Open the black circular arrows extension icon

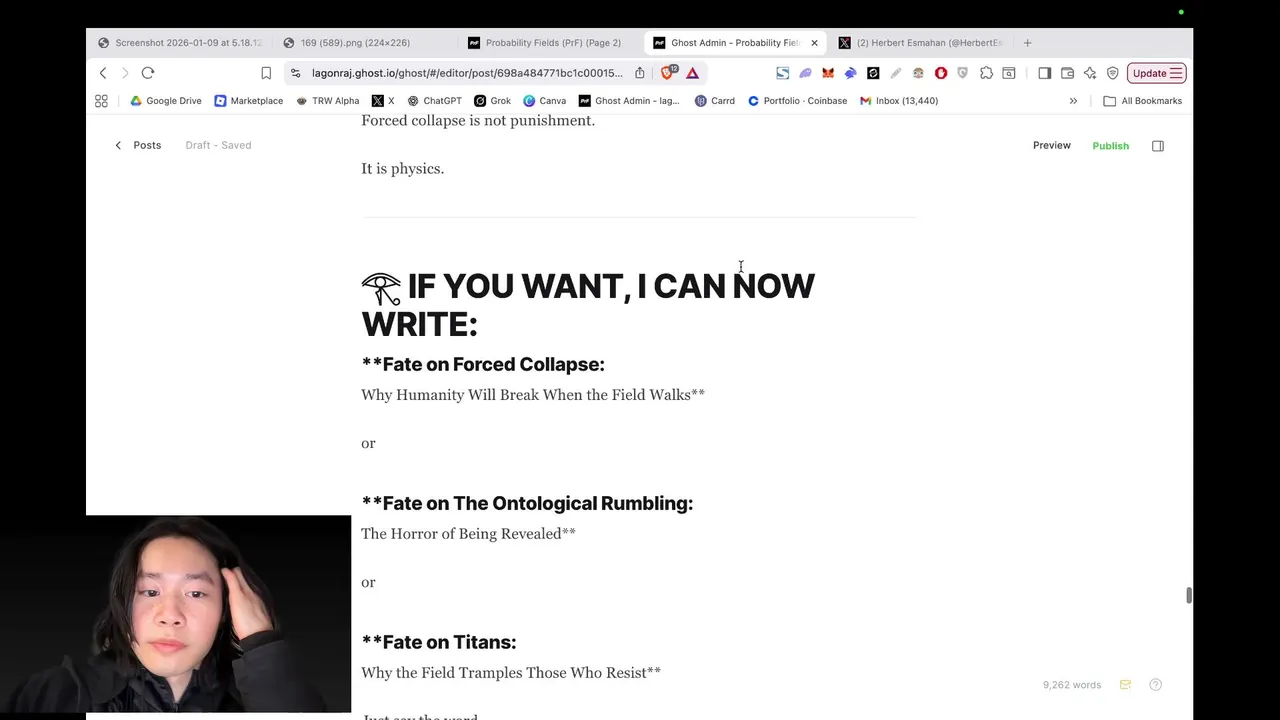pyautogui.click(x=873, y=73)
